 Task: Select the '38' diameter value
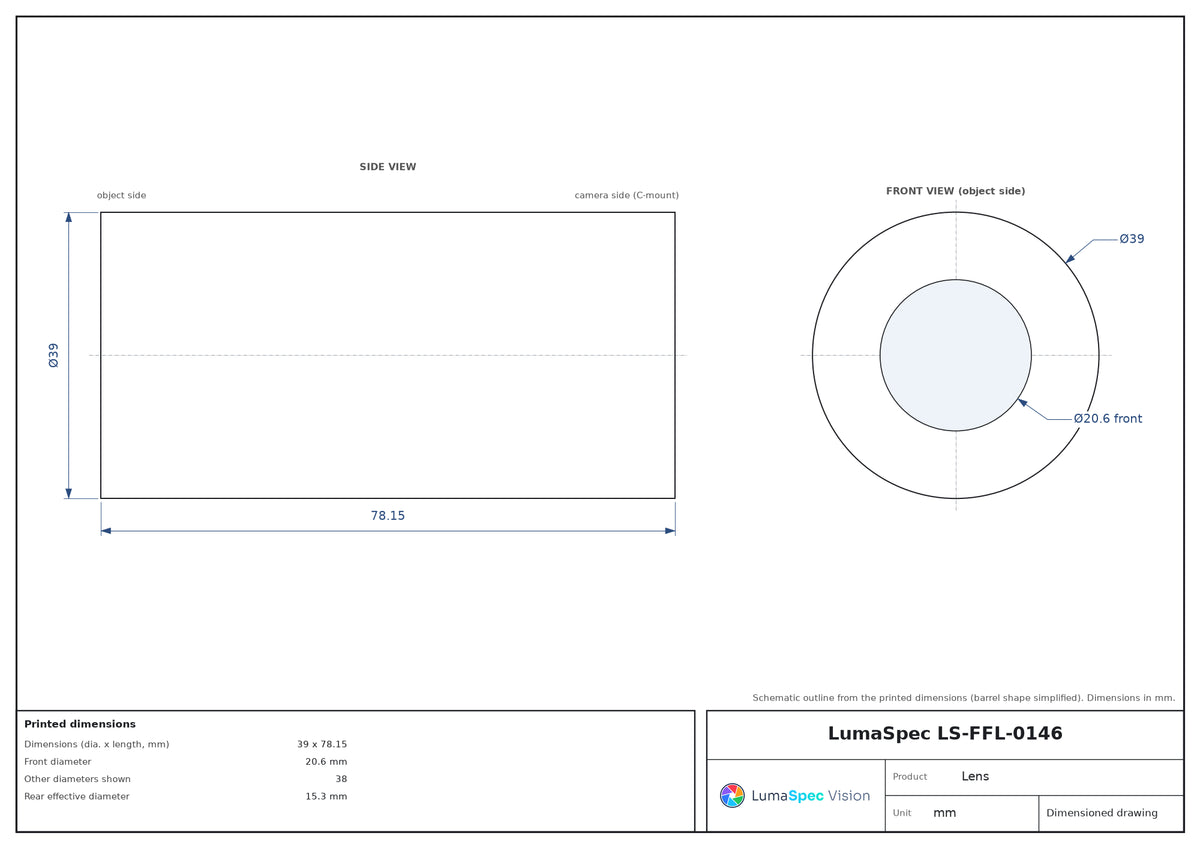click(x=341, y=779)
